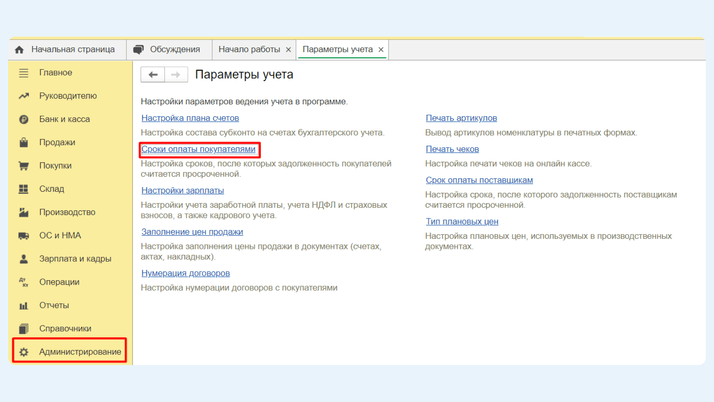Open the Покупки section
The width and height of the screenshot is (714, 402).
(70, 166)
